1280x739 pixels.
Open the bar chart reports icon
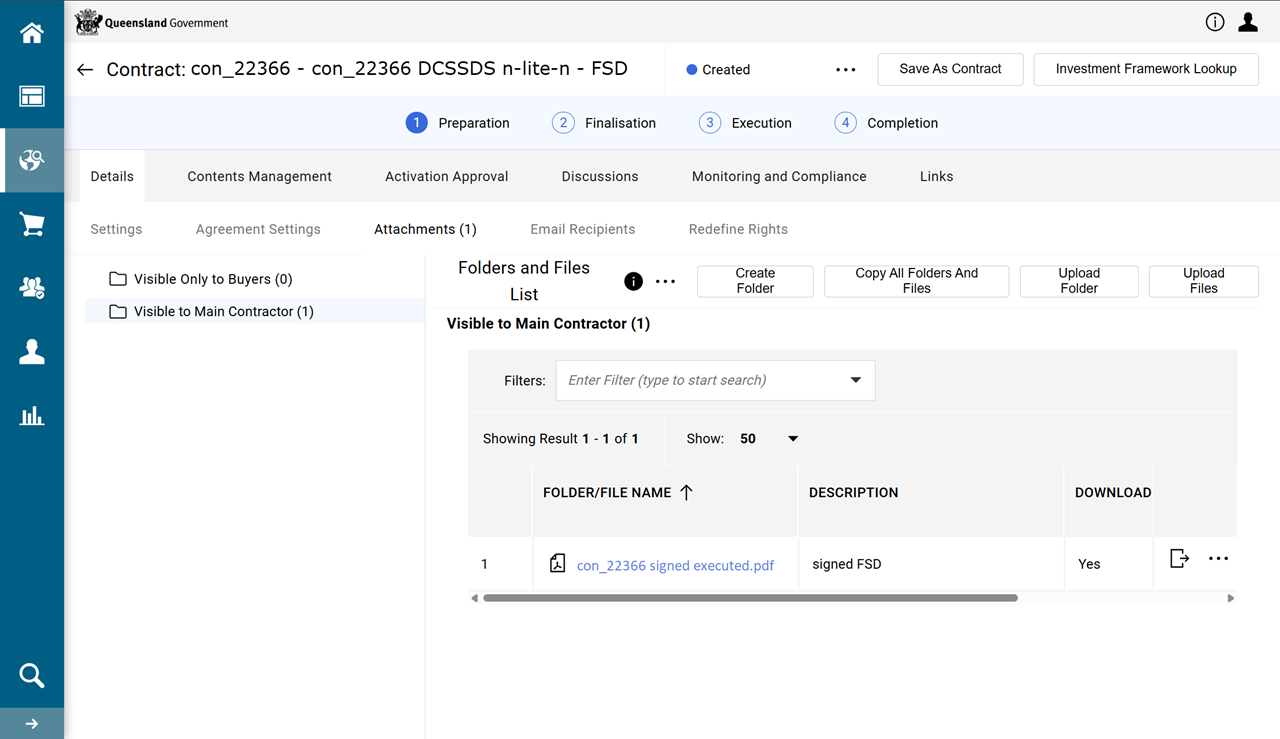[x=32, y=415]
